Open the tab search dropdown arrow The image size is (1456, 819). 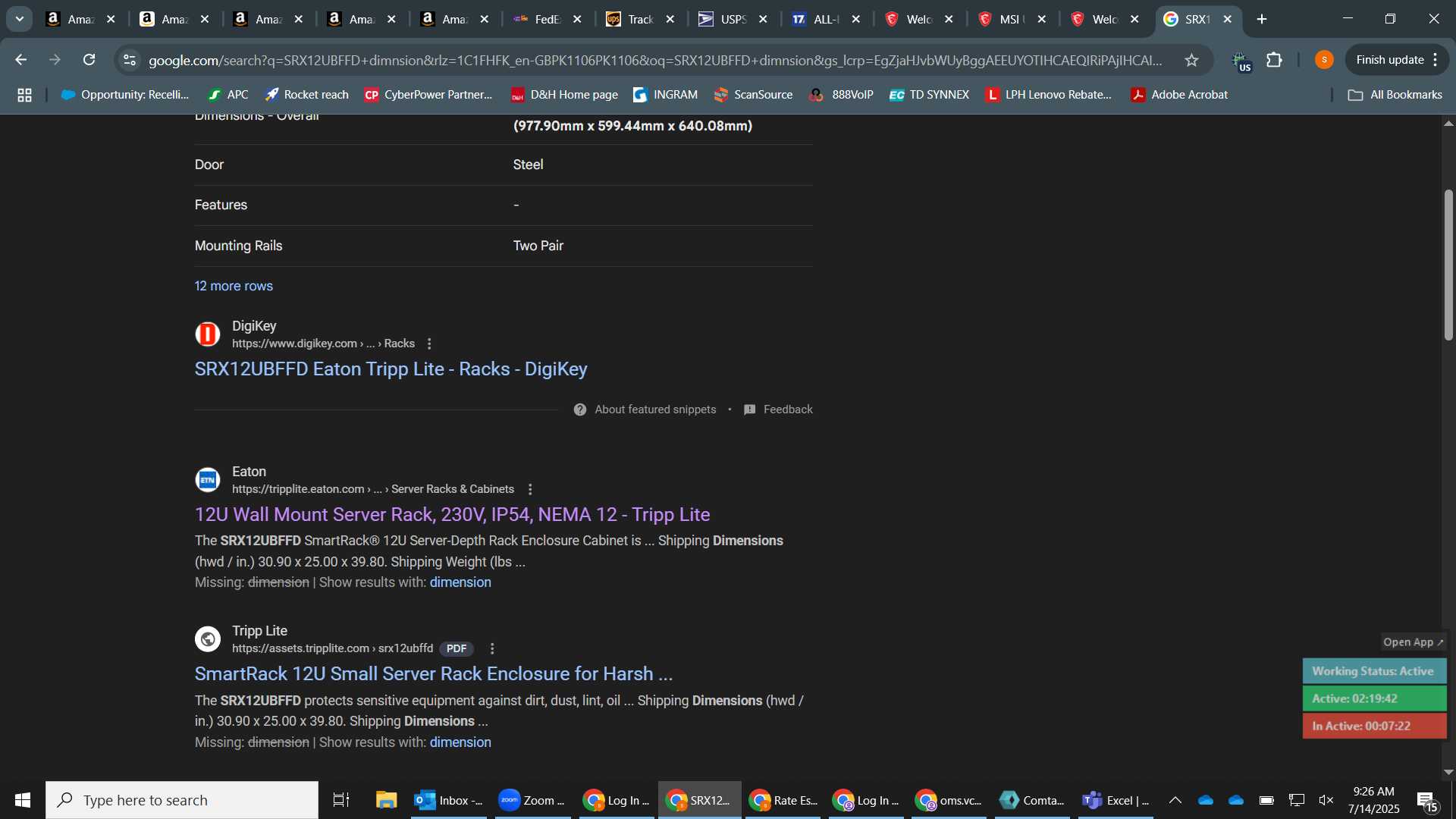(x=19, y=19)
